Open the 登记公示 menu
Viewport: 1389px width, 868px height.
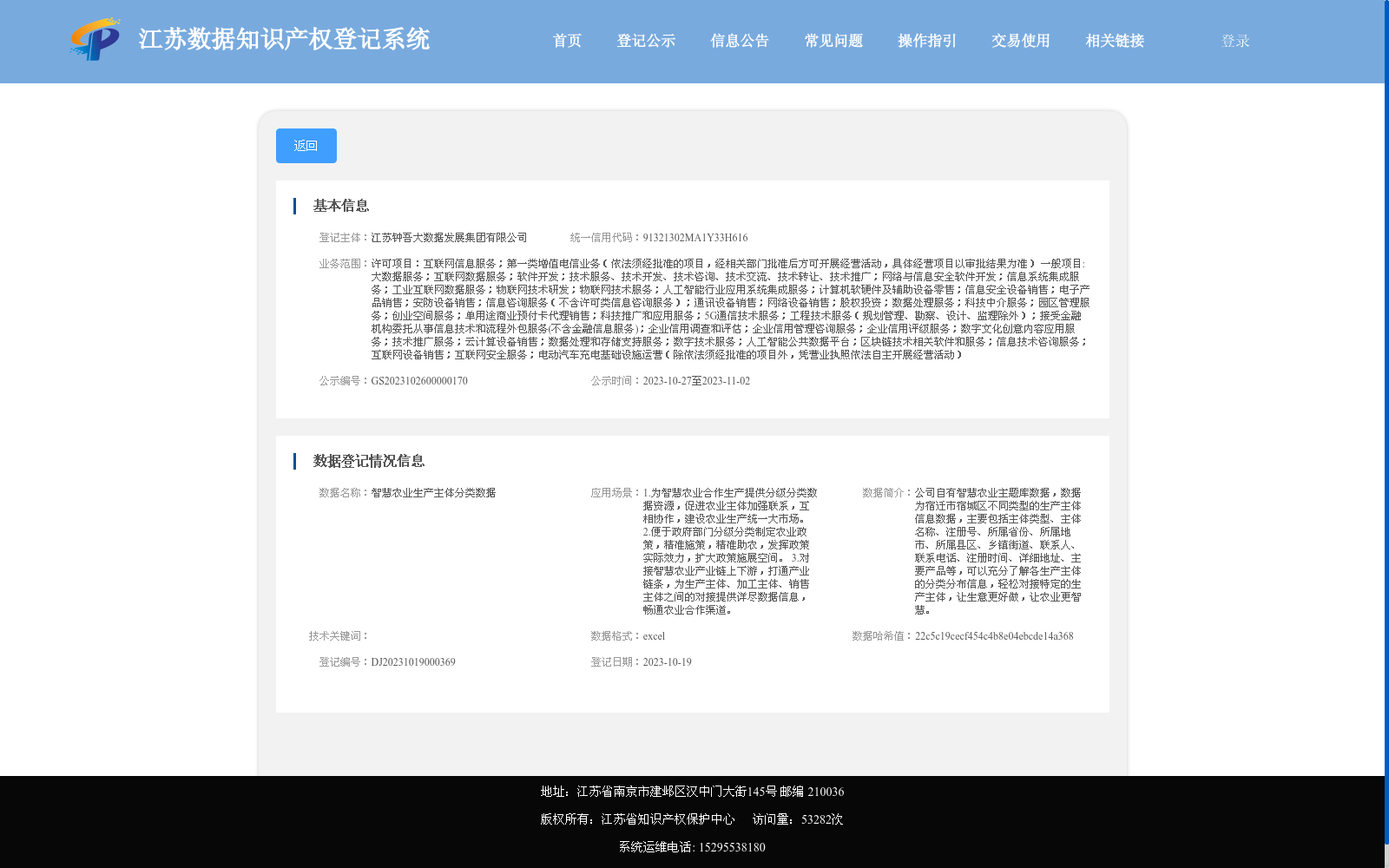tap(646, 41)
